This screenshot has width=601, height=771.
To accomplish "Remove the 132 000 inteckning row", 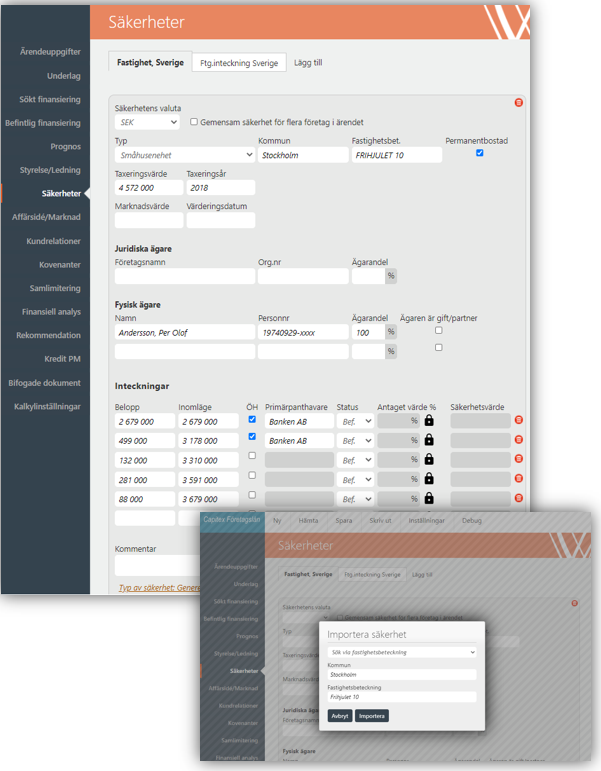I will (518, 459).
